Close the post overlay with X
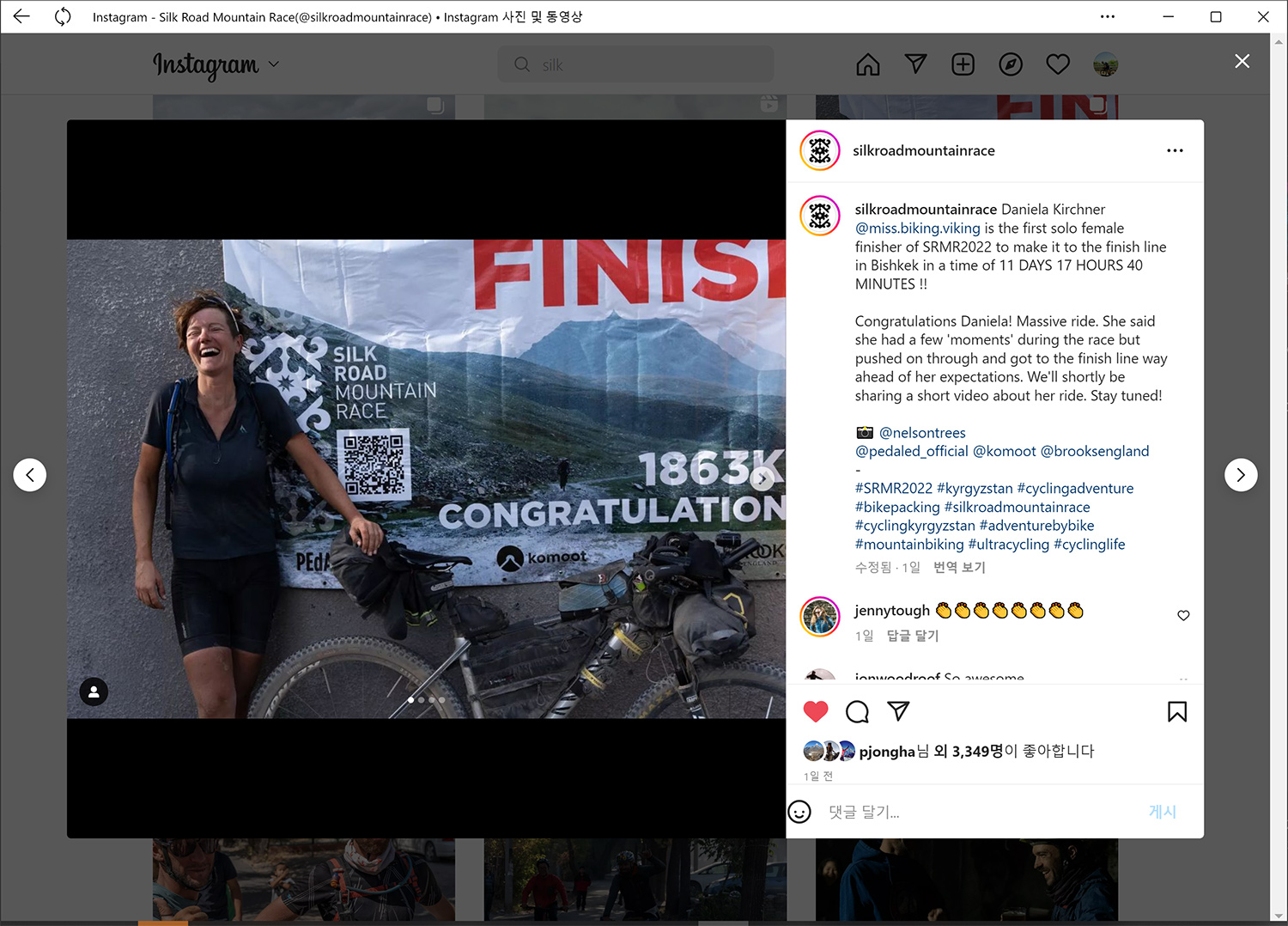 click(1242, 61)
